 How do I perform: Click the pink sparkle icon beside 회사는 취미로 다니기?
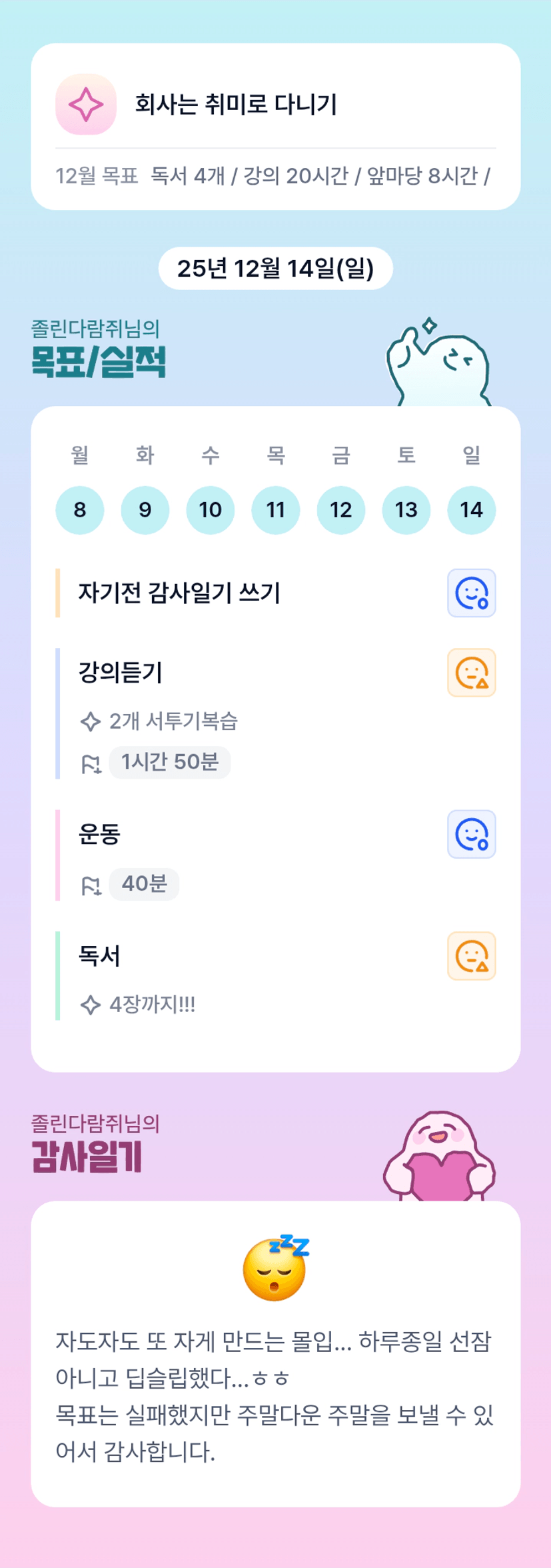tap(86, 105)
